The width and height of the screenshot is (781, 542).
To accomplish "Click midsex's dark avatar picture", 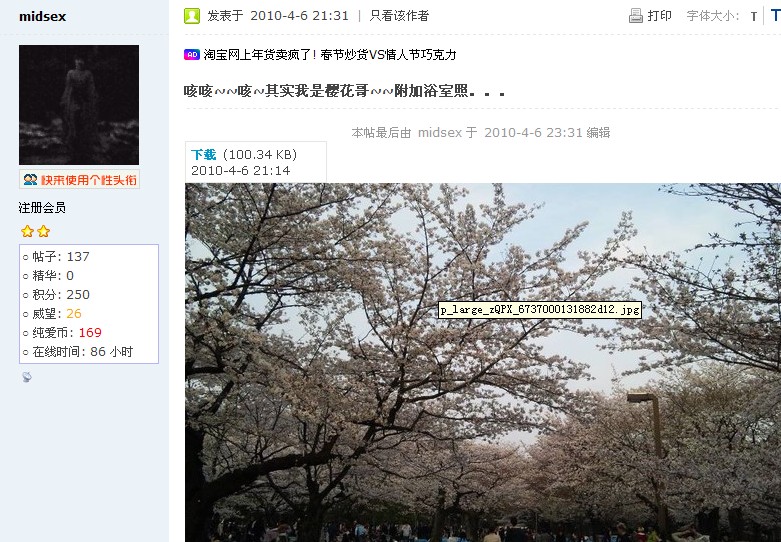I will click(79, 105).
